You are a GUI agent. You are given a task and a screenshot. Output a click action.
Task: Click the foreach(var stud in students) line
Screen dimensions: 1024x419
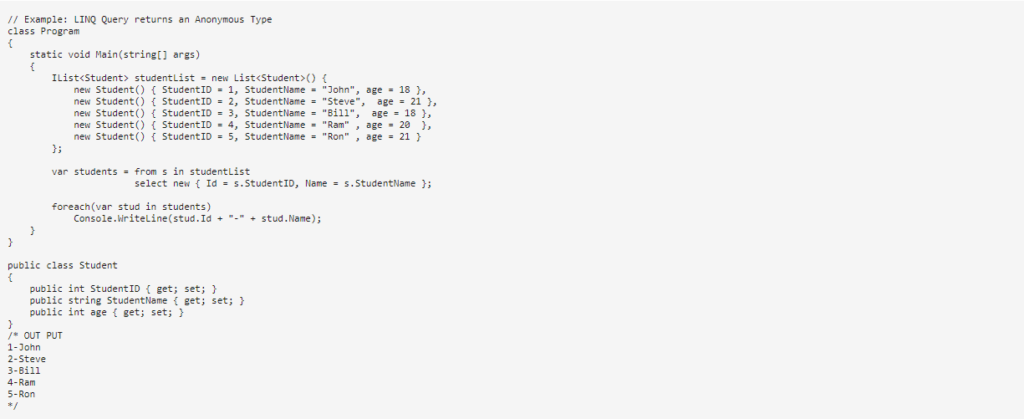131,208
